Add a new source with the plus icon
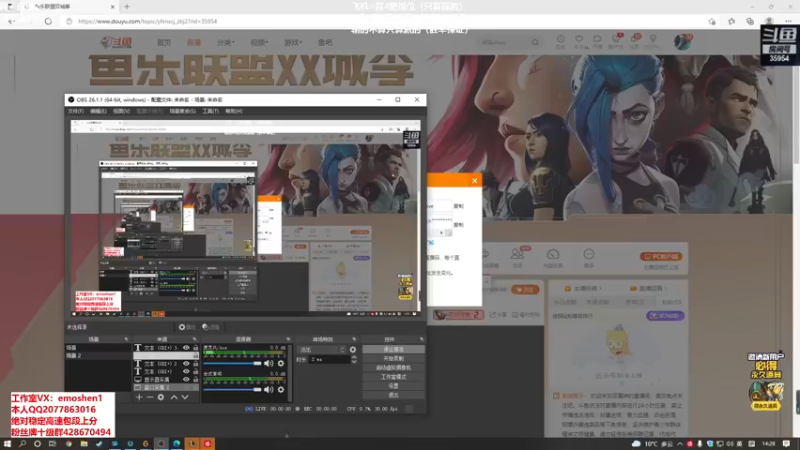Image resolution: width=800 pixels, height=450 pixels. pyautogui.click(x=139, y=397)
